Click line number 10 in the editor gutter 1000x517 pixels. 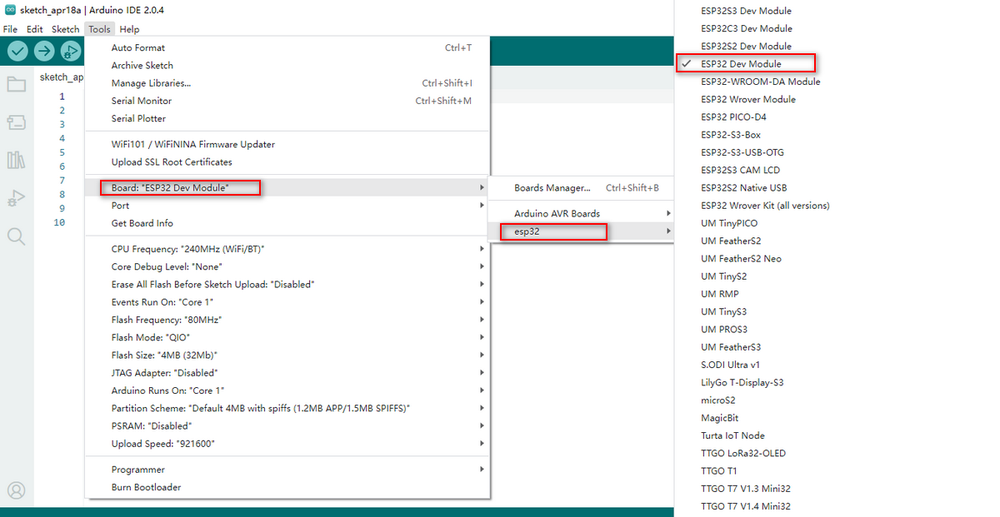point(59,222)
